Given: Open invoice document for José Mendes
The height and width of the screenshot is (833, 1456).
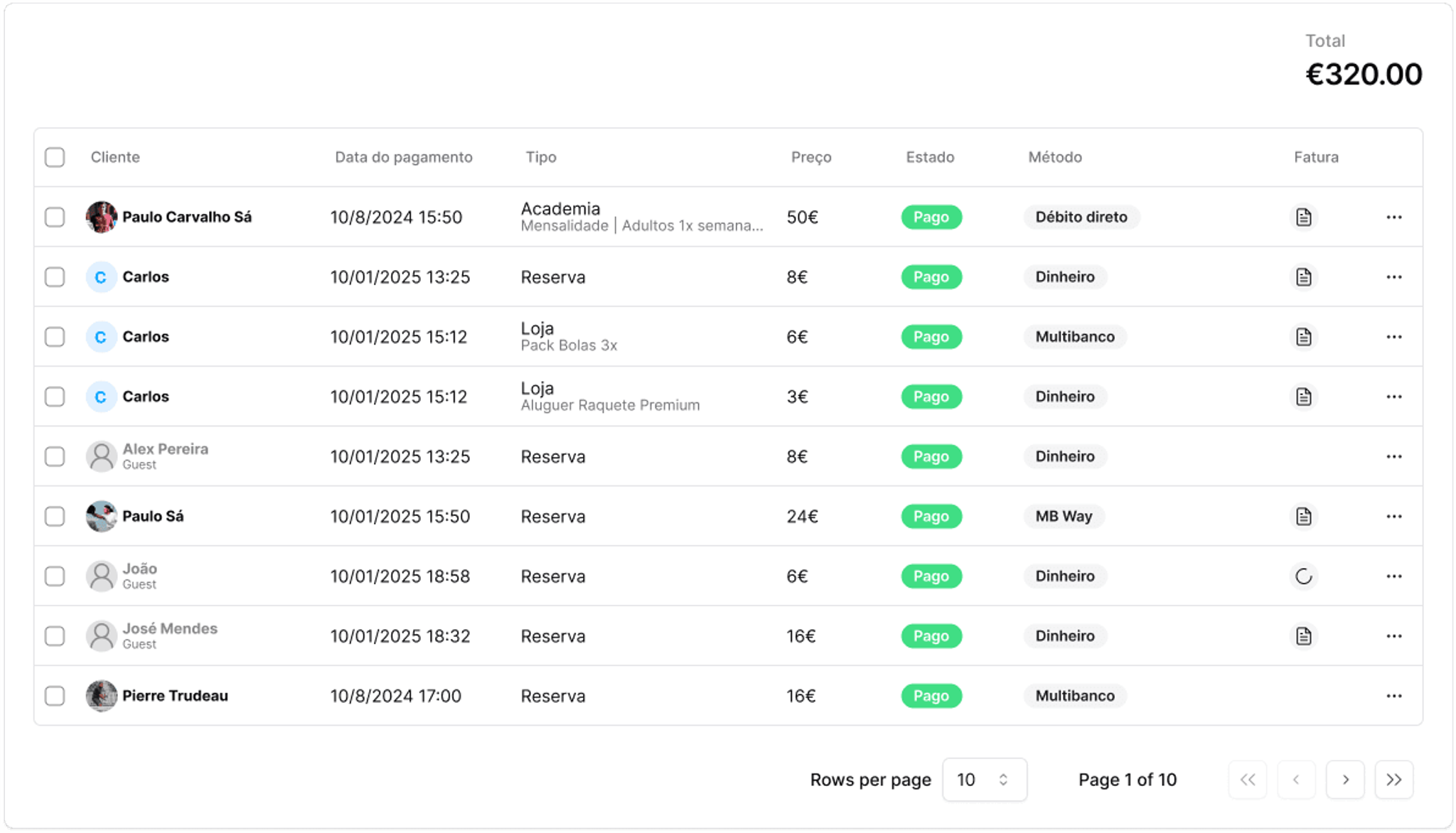Looking at the screenshot, I should 1303,635.
